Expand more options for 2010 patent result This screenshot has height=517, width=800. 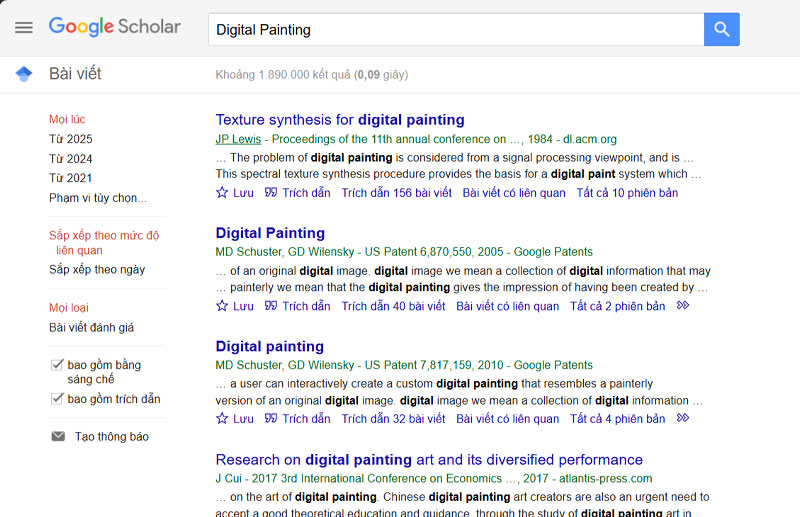(683, 419)
